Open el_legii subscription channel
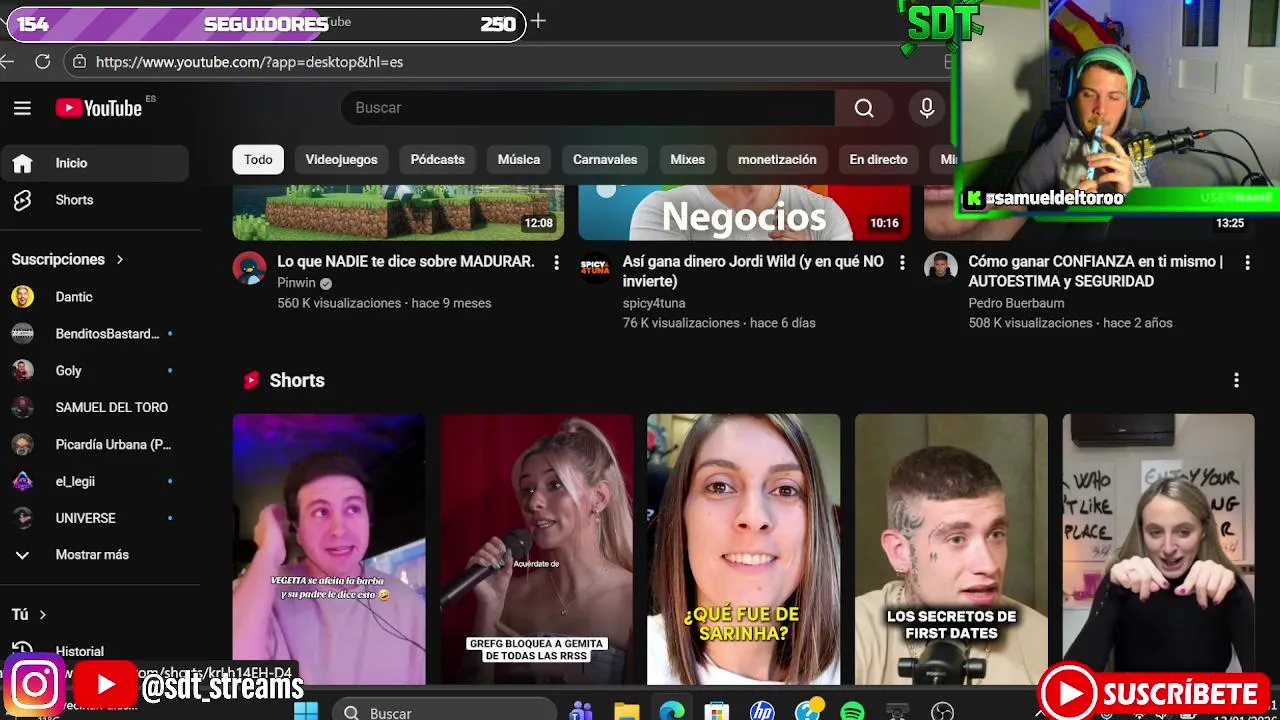 coord(94,482)
